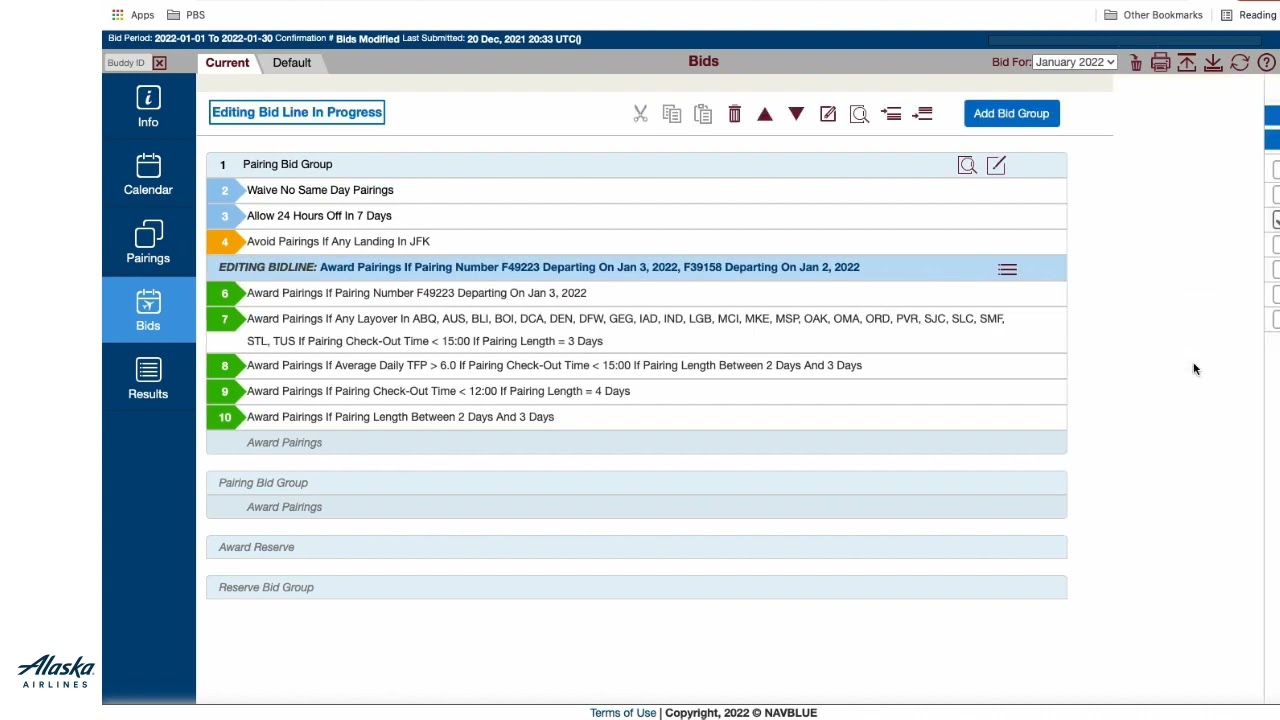Delete bid line with toolbar trash icon
Image resolution: width=1280 pixels, height=720 pixels.
(734, 114)
